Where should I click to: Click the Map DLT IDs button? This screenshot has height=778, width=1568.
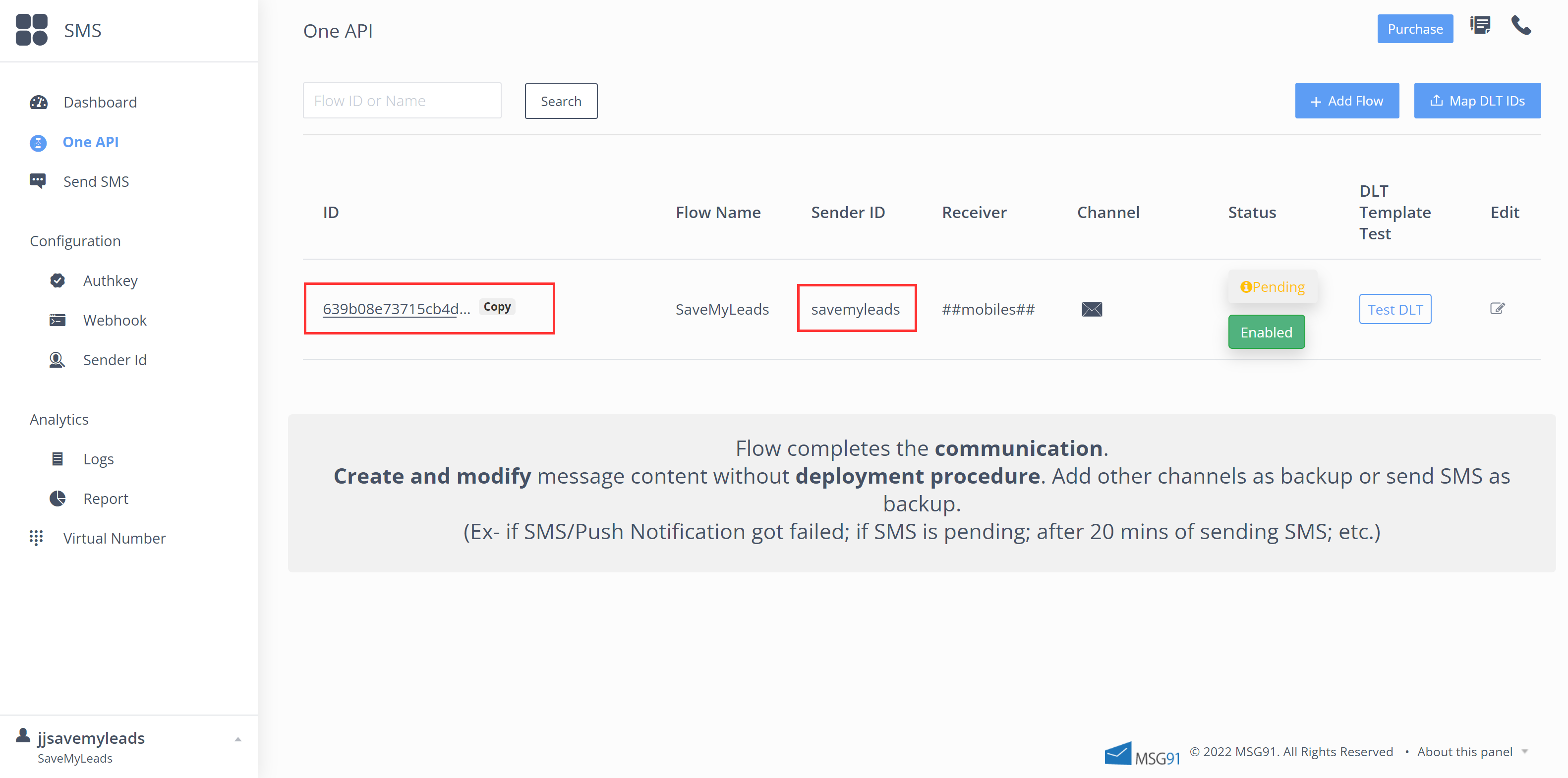point(1477,101)
